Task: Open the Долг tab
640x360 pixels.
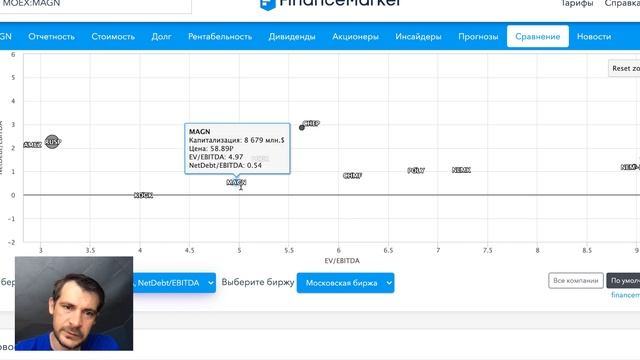Action: (161, 36)
